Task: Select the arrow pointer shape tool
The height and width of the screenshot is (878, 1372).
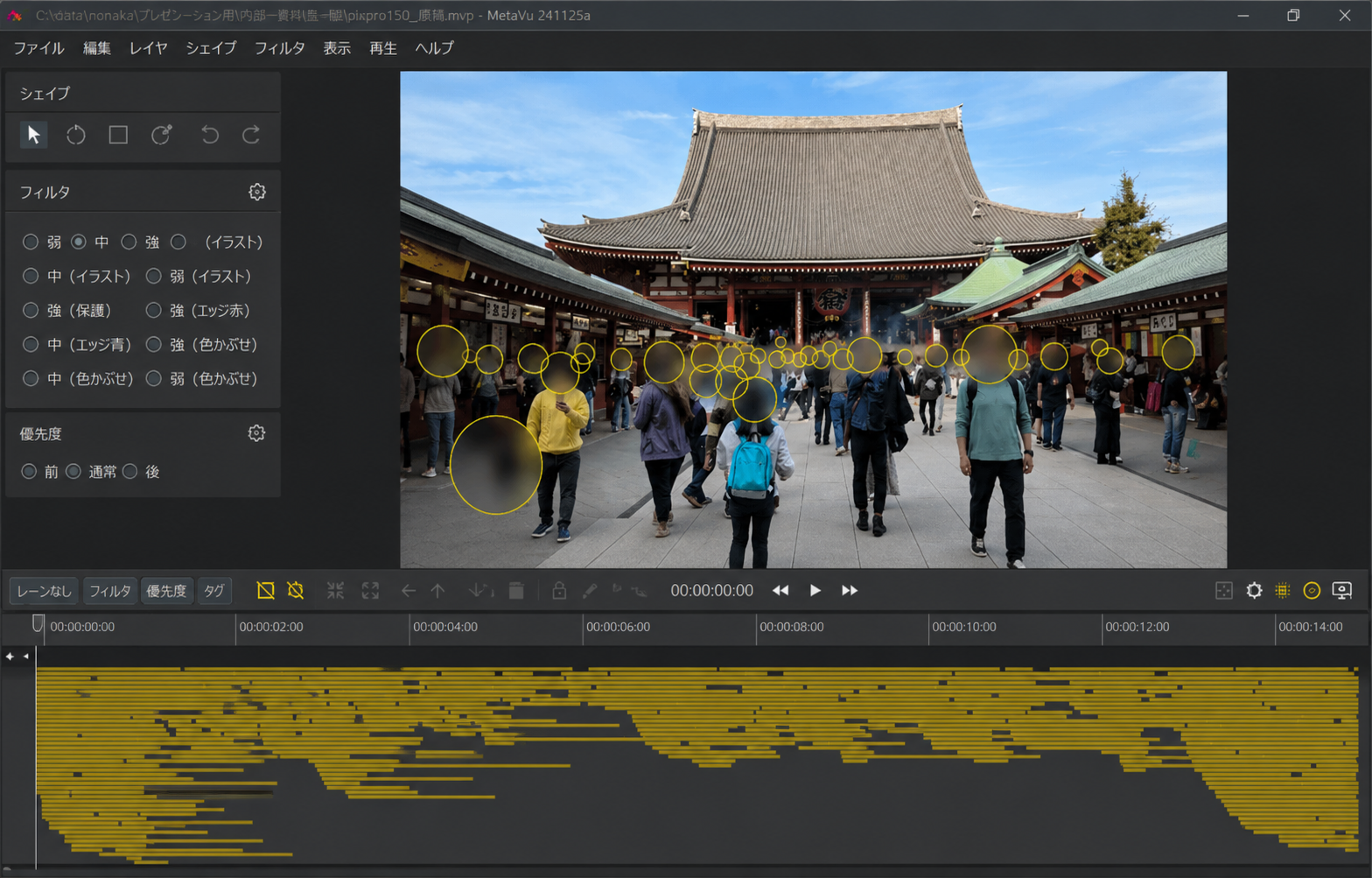Action: tap(33, 135)
